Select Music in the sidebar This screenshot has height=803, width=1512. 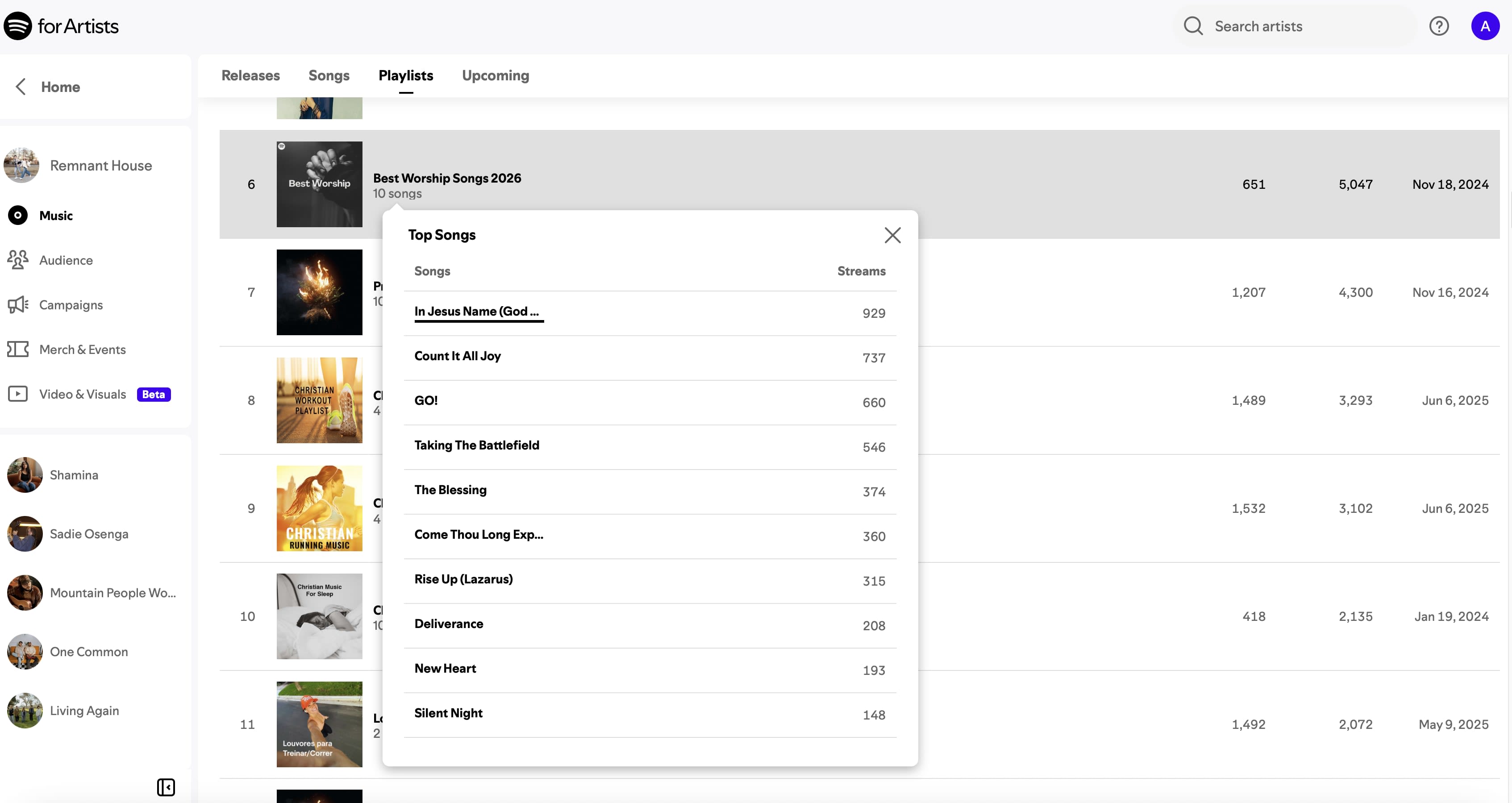(x=56, y=216)
